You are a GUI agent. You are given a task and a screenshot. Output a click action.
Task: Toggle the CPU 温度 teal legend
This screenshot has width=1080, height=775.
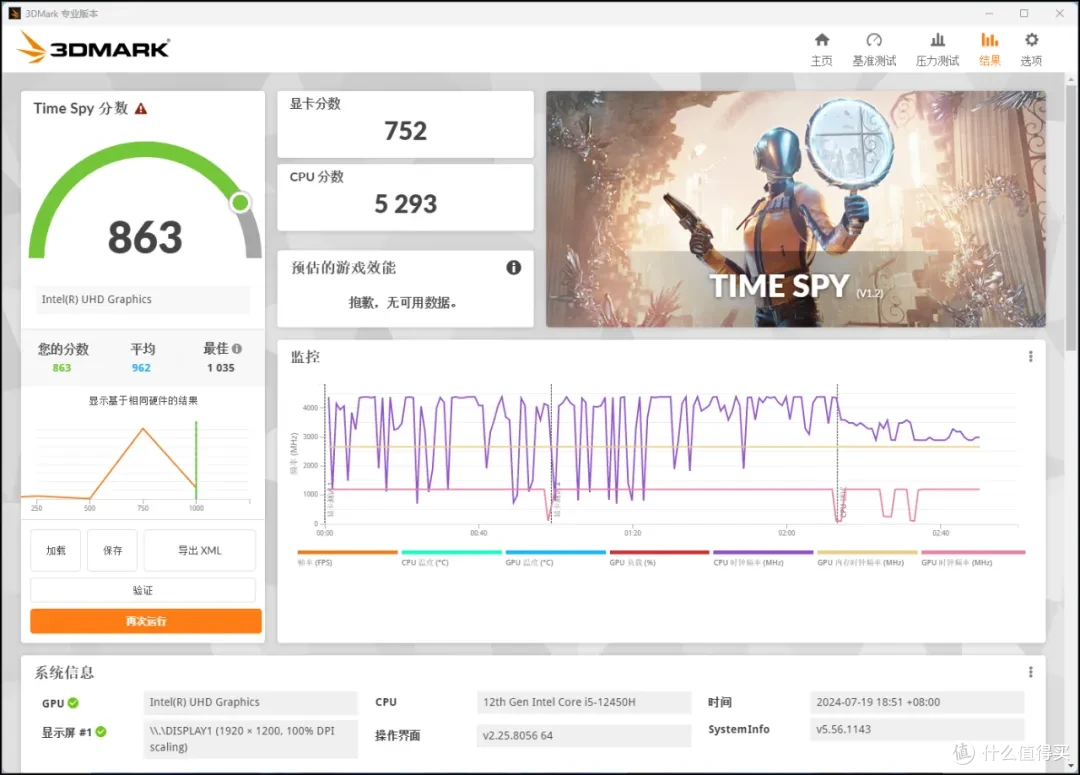tap(451, 557)
